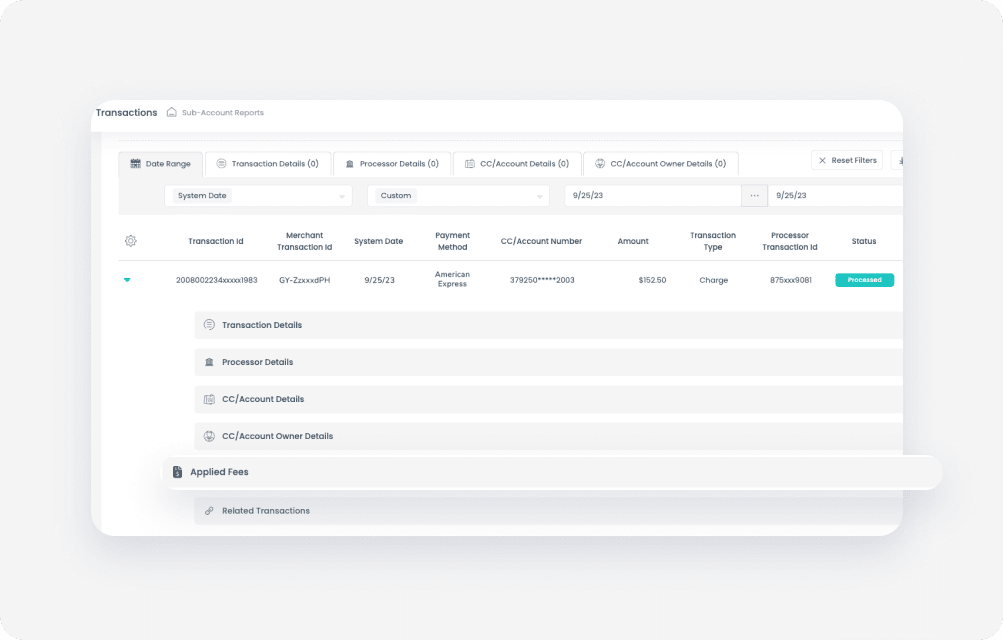Switch to the Transaction Details (0) tab
Viewport: 1003px width, 640px height.
click(268, 164)
